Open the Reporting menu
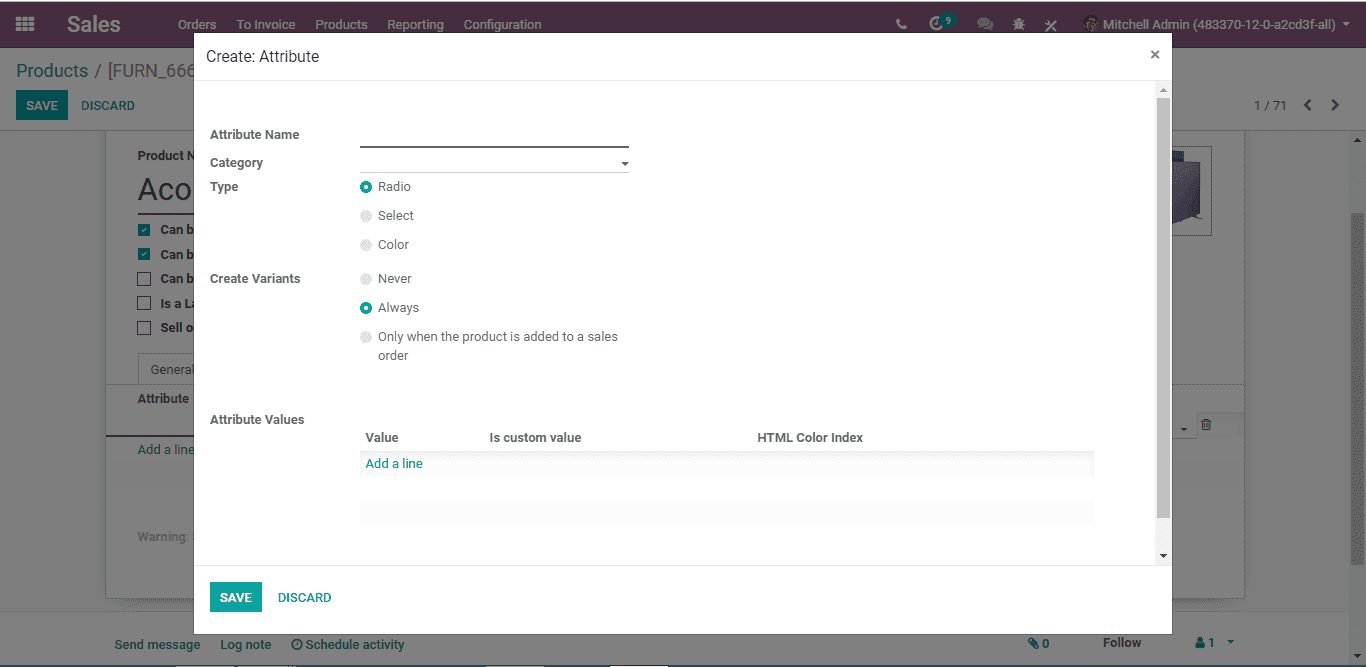This screenshot has width=1366, height=667. [415, 24]
